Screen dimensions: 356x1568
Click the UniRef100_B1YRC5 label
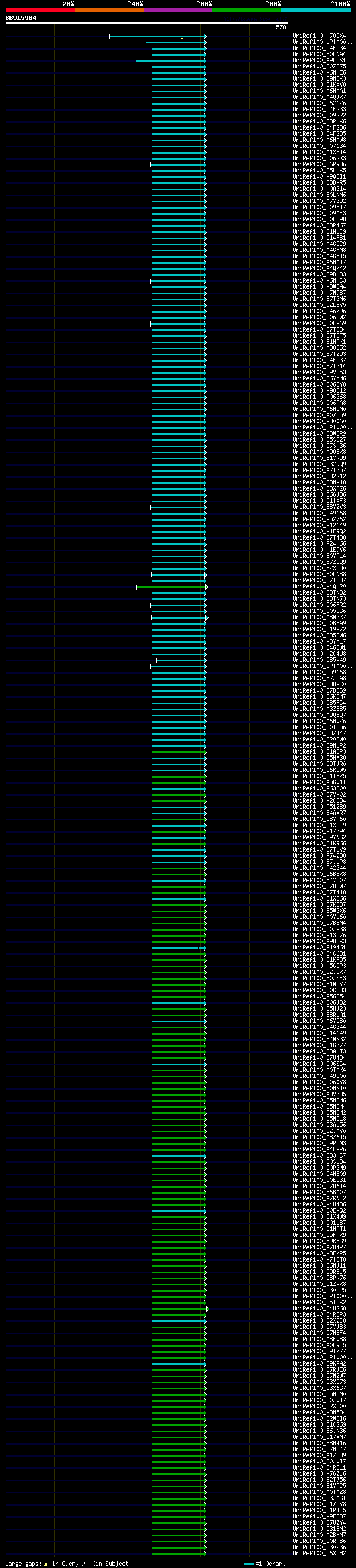pyautogui.click(x=319, y=1486)
